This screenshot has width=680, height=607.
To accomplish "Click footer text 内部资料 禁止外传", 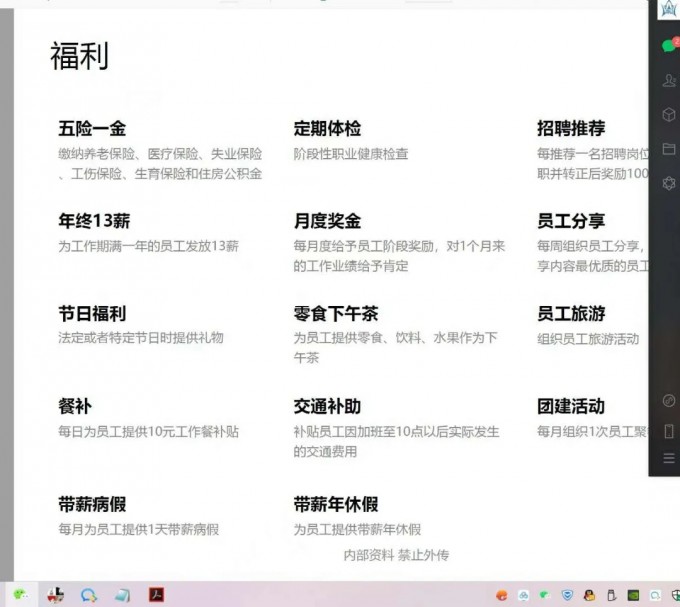I will point(396,555).
